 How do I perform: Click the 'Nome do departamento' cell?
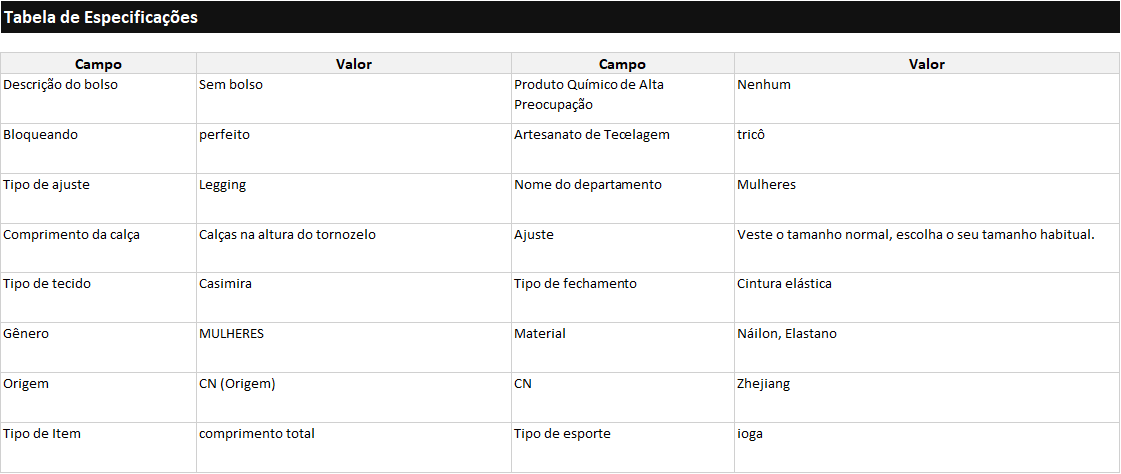(x=587, y=185)
